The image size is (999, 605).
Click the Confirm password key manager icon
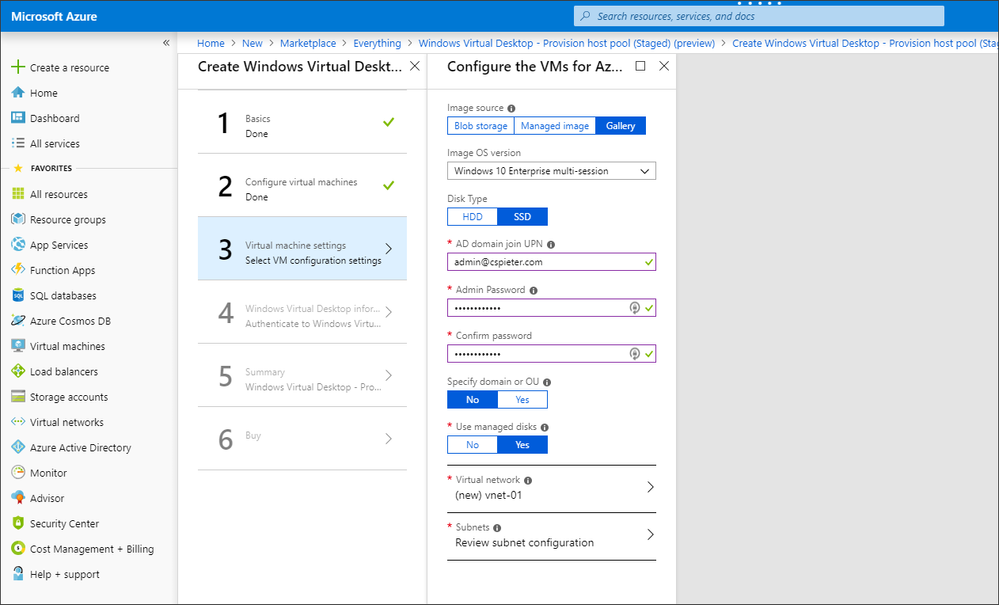pos(635,353)
